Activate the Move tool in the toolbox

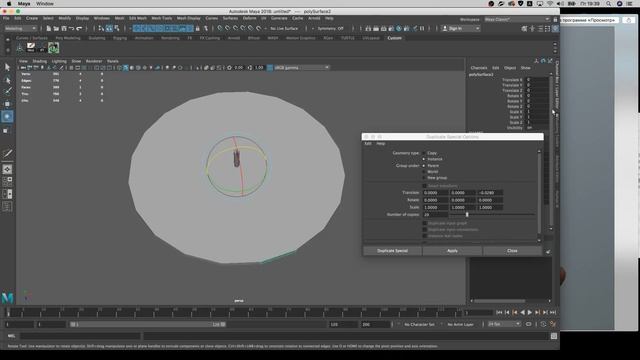pos(7,104)
